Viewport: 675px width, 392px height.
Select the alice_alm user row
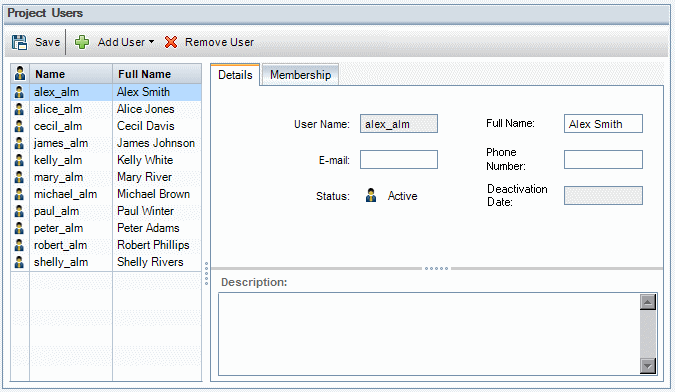106,109
